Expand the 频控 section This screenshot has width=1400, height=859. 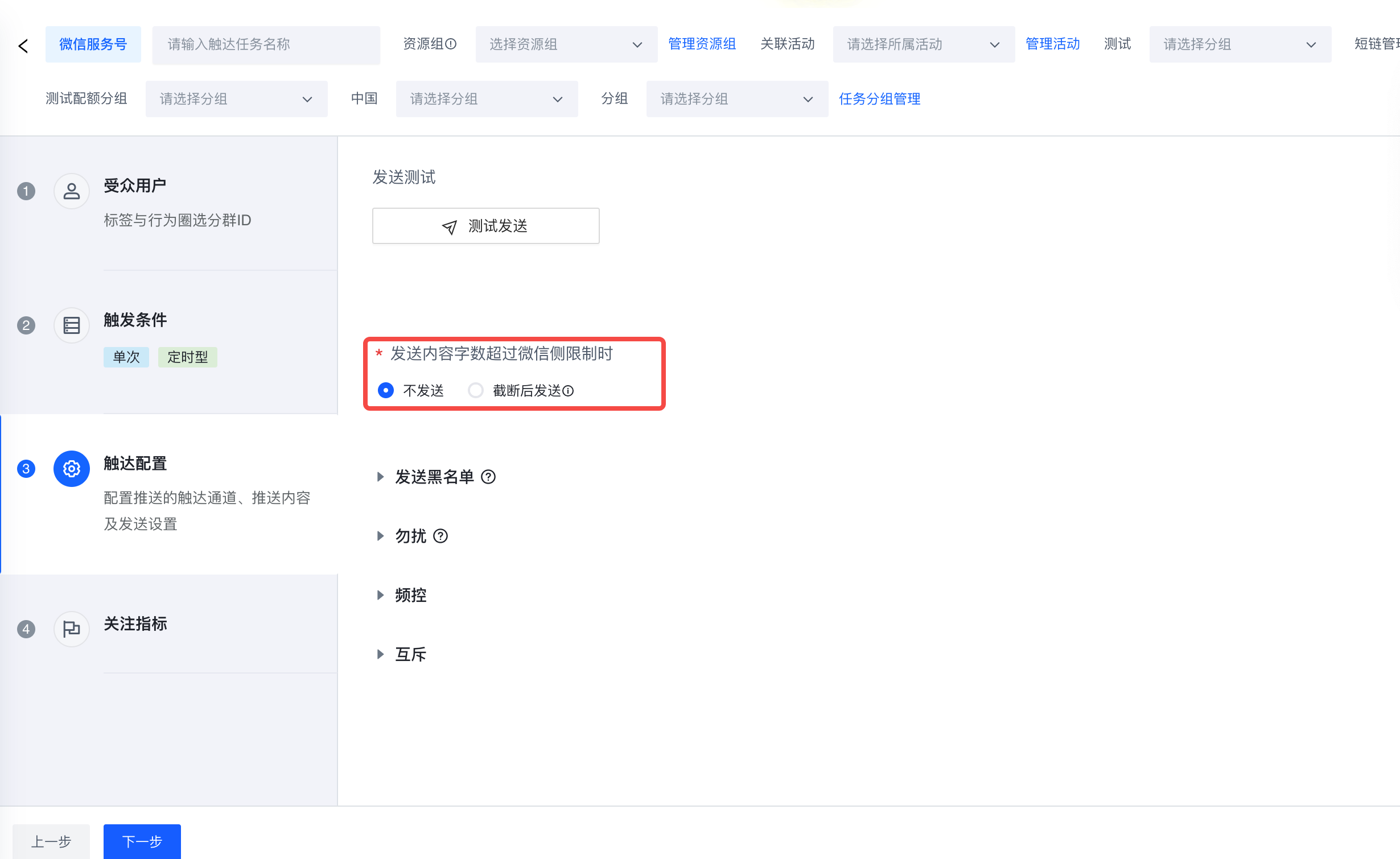tap(410, 595)
